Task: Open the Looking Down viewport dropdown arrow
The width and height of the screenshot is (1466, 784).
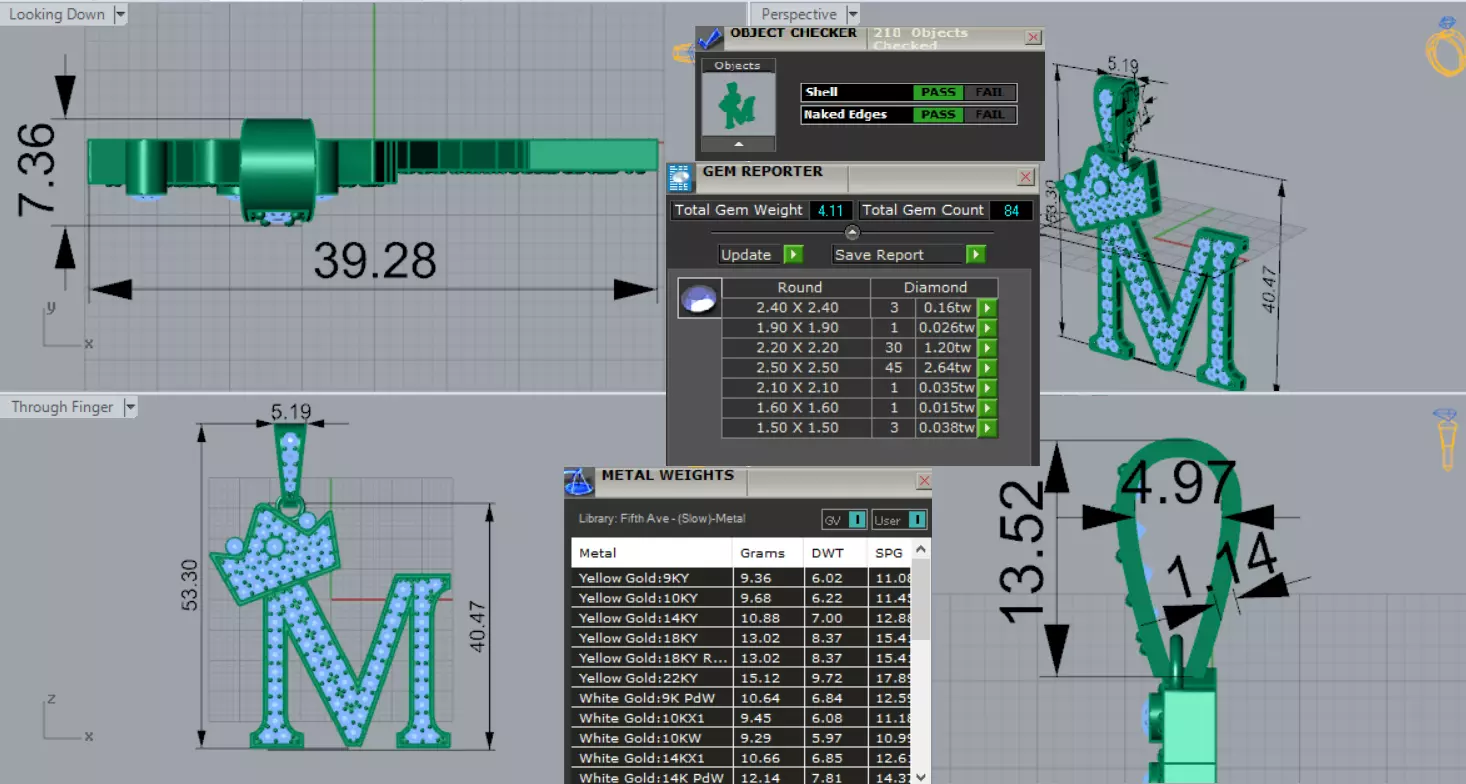Action: click(120, 15)
